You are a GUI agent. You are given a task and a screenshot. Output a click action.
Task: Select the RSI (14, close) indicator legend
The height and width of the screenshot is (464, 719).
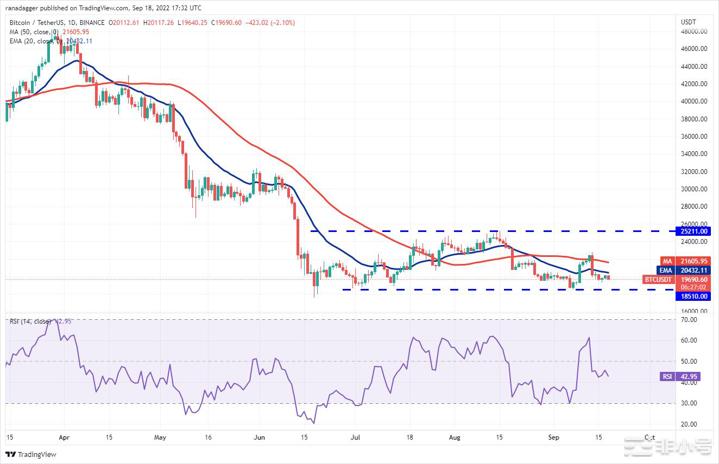[x=38, y=322]
